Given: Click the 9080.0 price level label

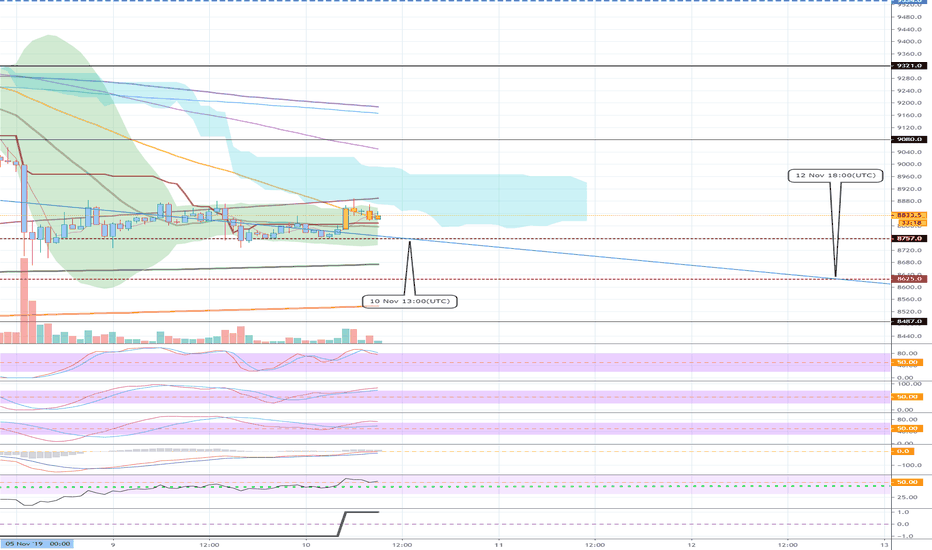Looking at the screenshot, I should pos(909,140).
